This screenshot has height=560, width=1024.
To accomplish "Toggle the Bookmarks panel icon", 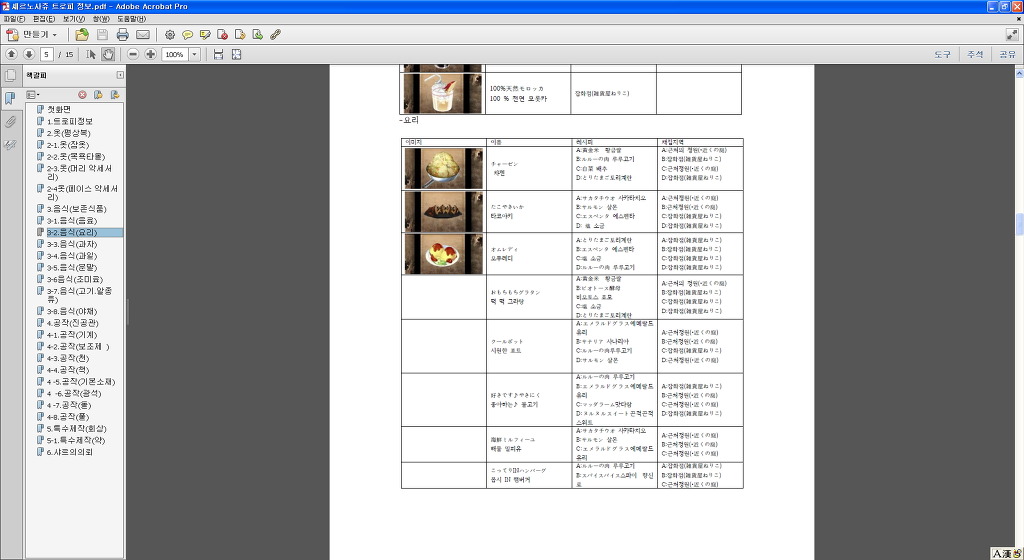I will coord(10,98).
